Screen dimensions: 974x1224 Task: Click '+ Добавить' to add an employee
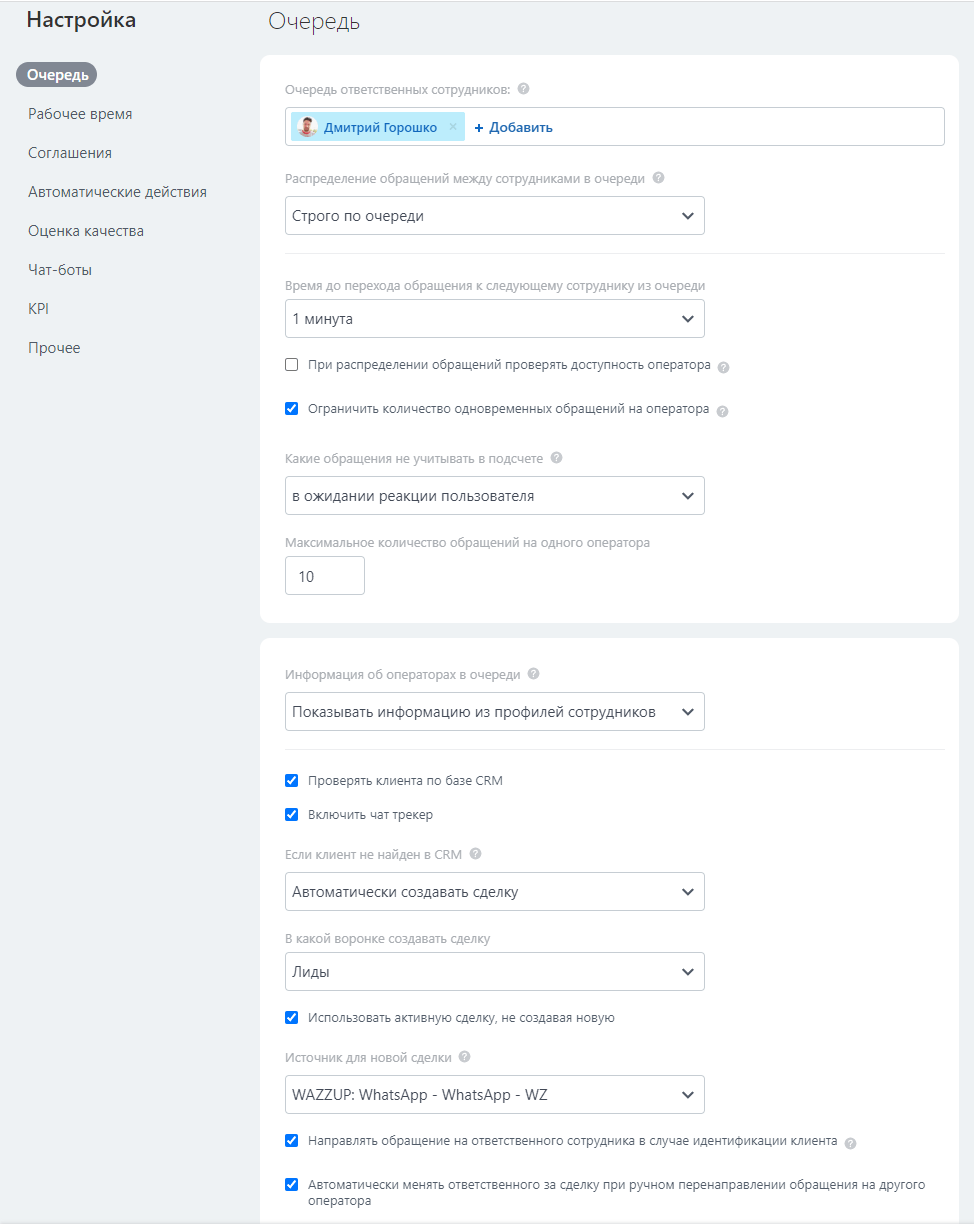coord(513,127)
